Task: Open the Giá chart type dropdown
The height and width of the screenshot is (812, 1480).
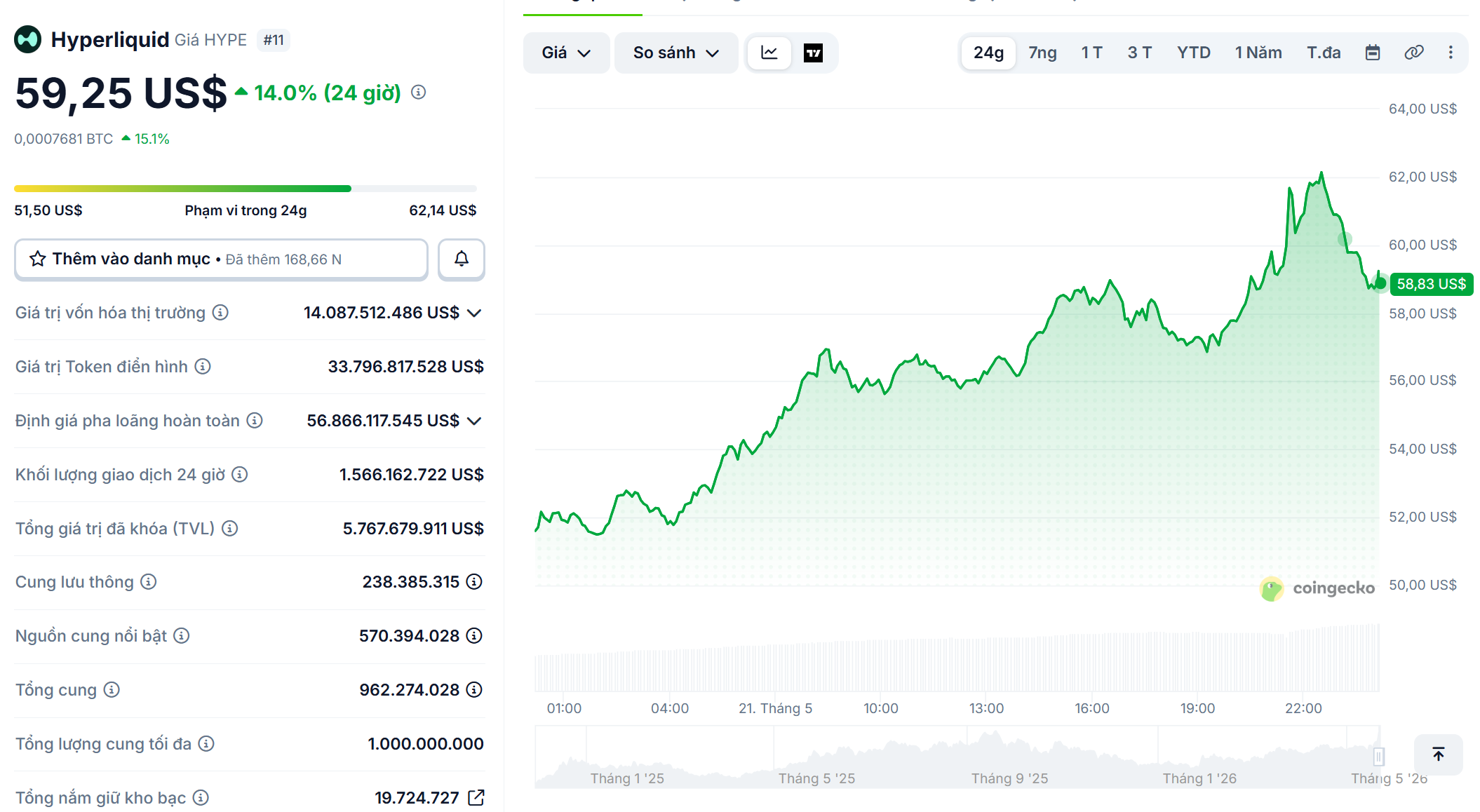Action: (x=566, y=53)
